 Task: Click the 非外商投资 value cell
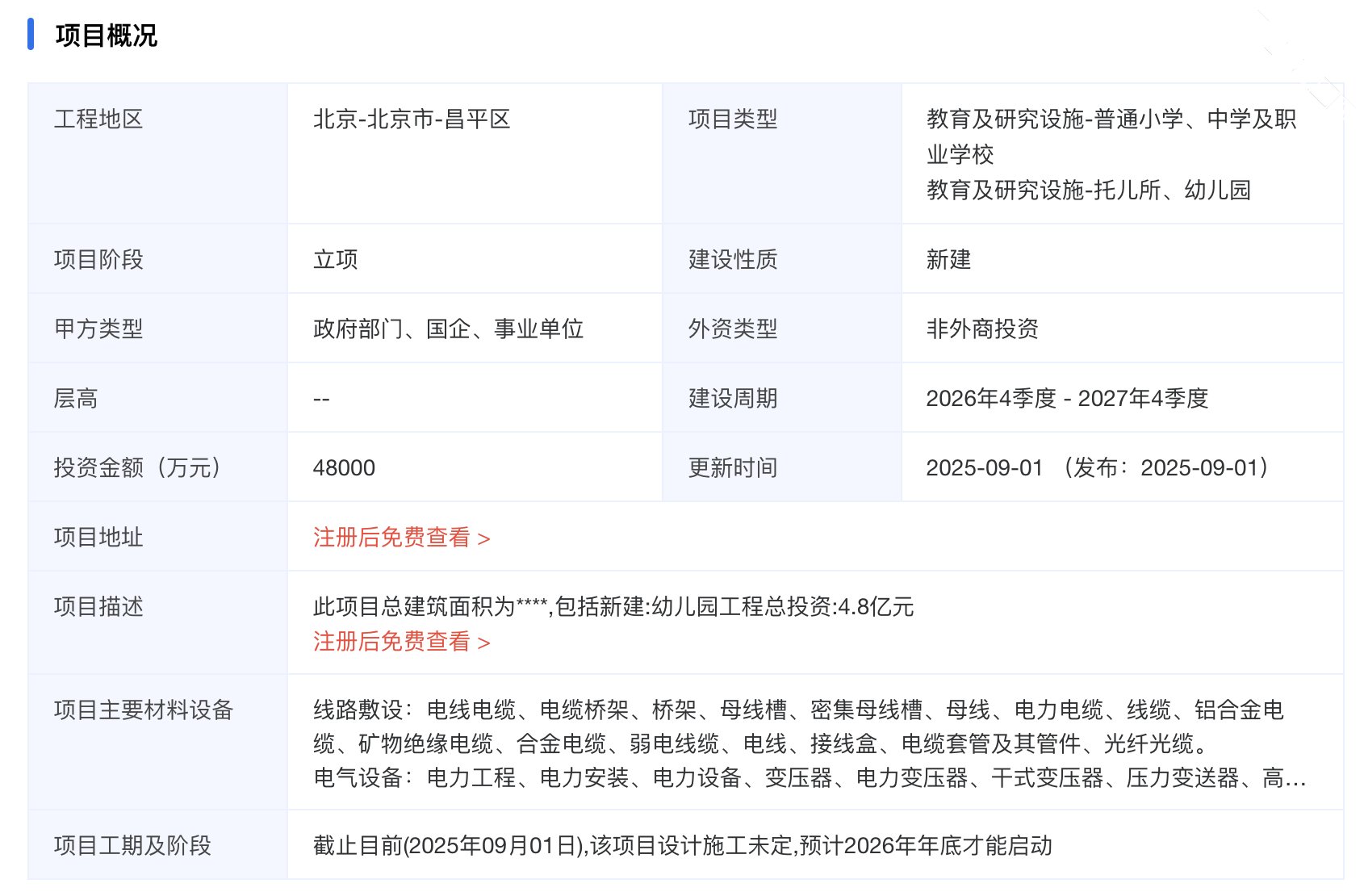(981, 329)
